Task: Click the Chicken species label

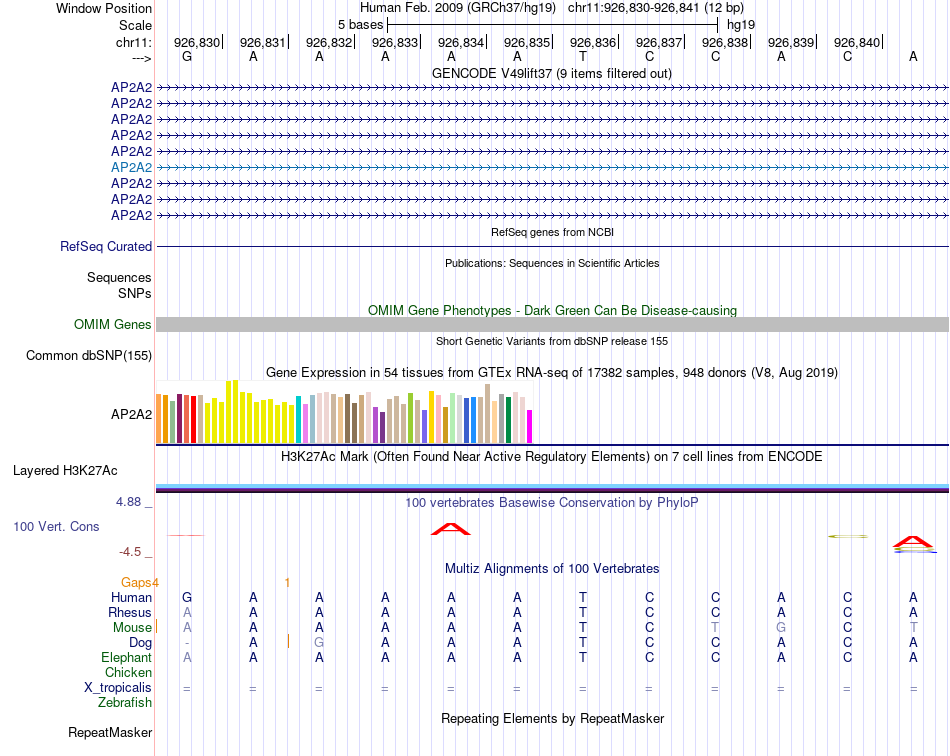Action: (128, 673)
